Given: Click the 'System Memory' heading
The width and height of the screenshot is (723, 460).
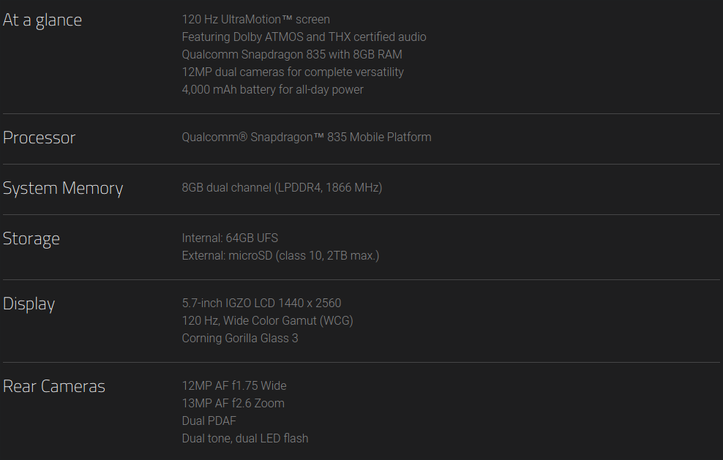Looking at the screenshot, I should pyautogui.click(x=63, y=188).
